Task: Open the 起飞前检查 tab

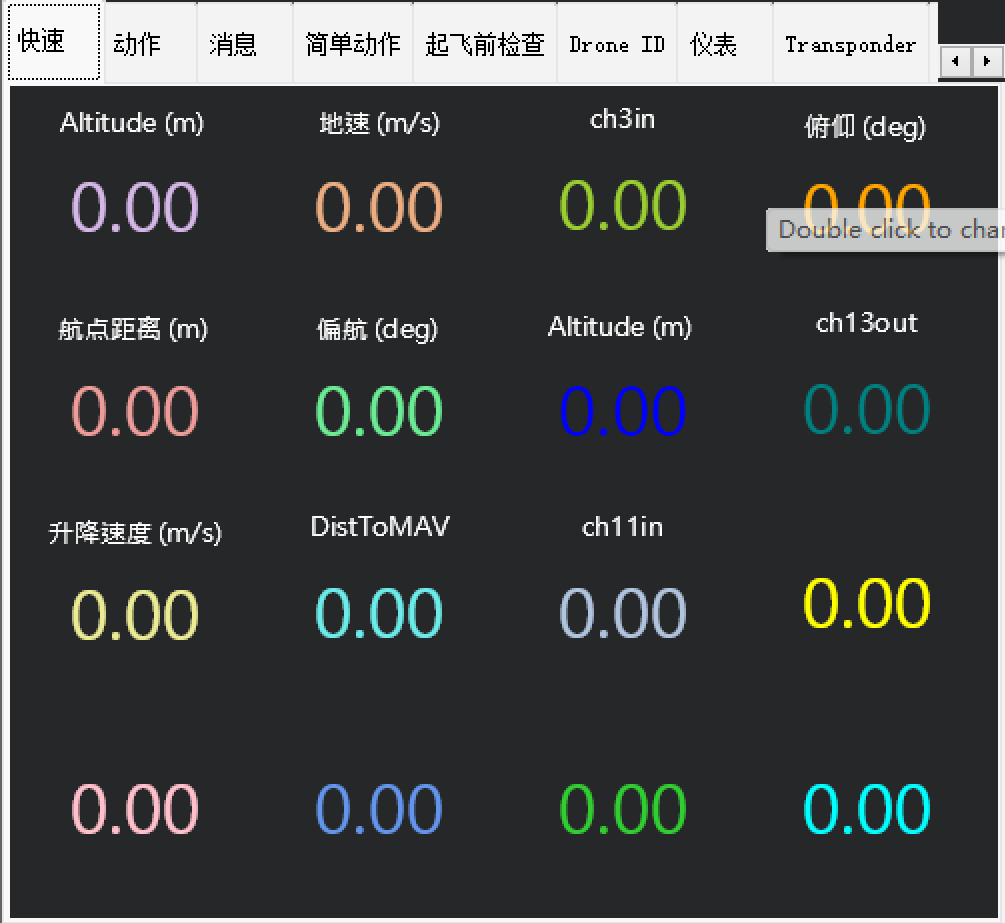Action: [x=485, y=44]
